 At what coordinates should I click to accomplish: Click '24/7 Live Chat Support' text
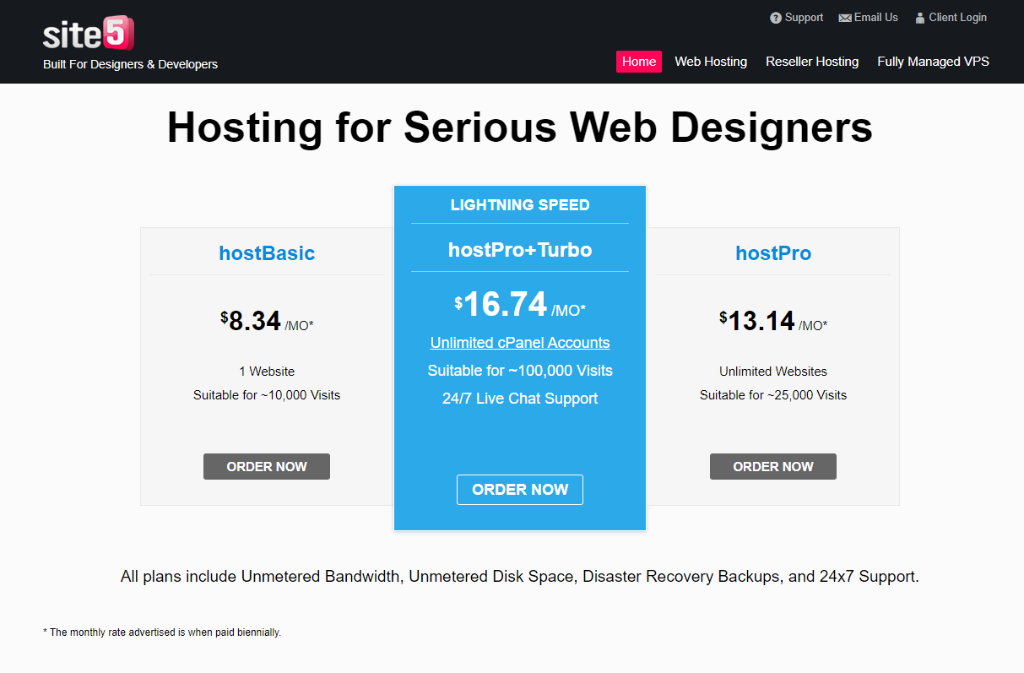[x=520, y=398]
